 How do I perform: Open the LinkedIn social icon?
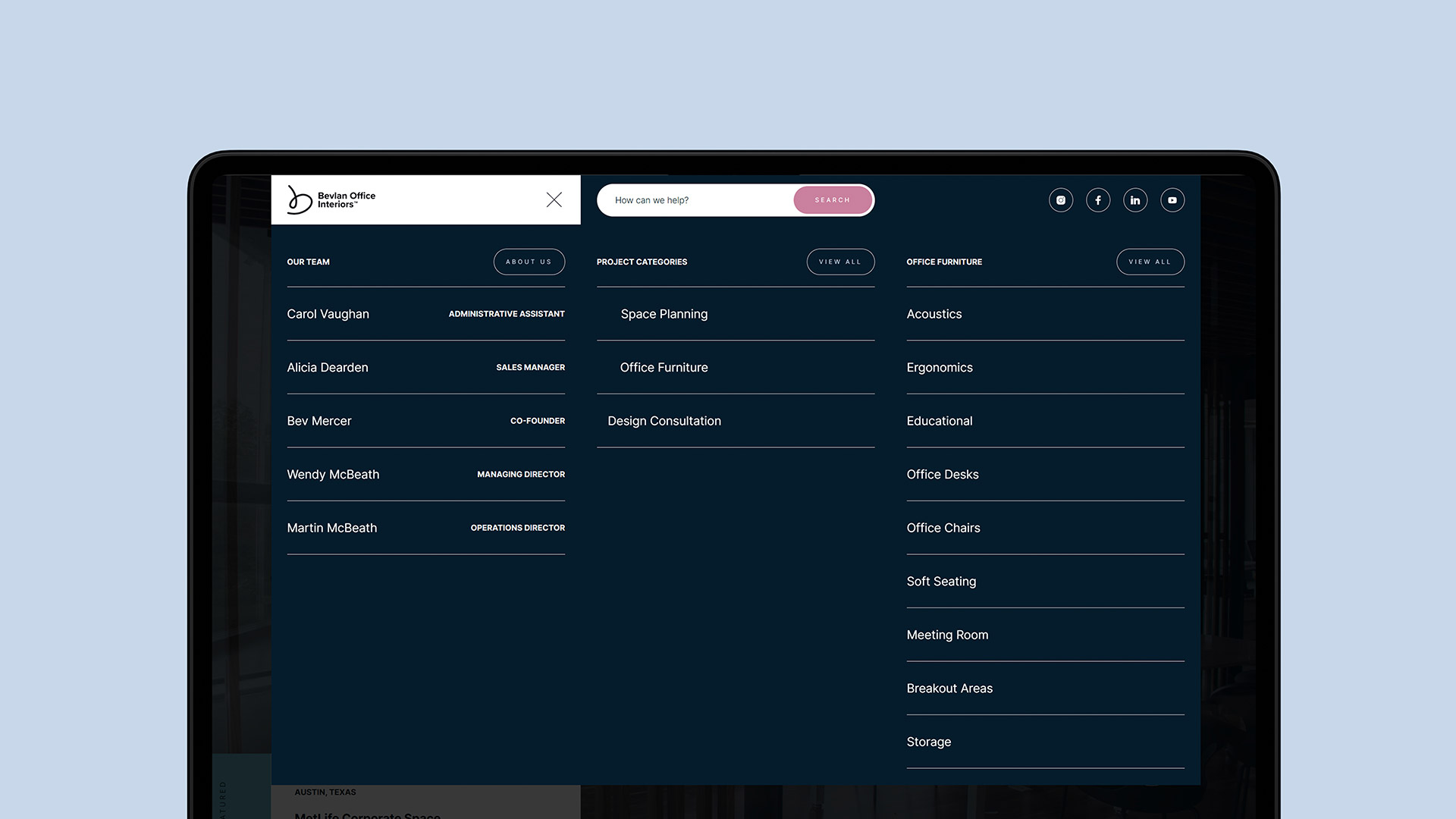tap(1135, 200)
